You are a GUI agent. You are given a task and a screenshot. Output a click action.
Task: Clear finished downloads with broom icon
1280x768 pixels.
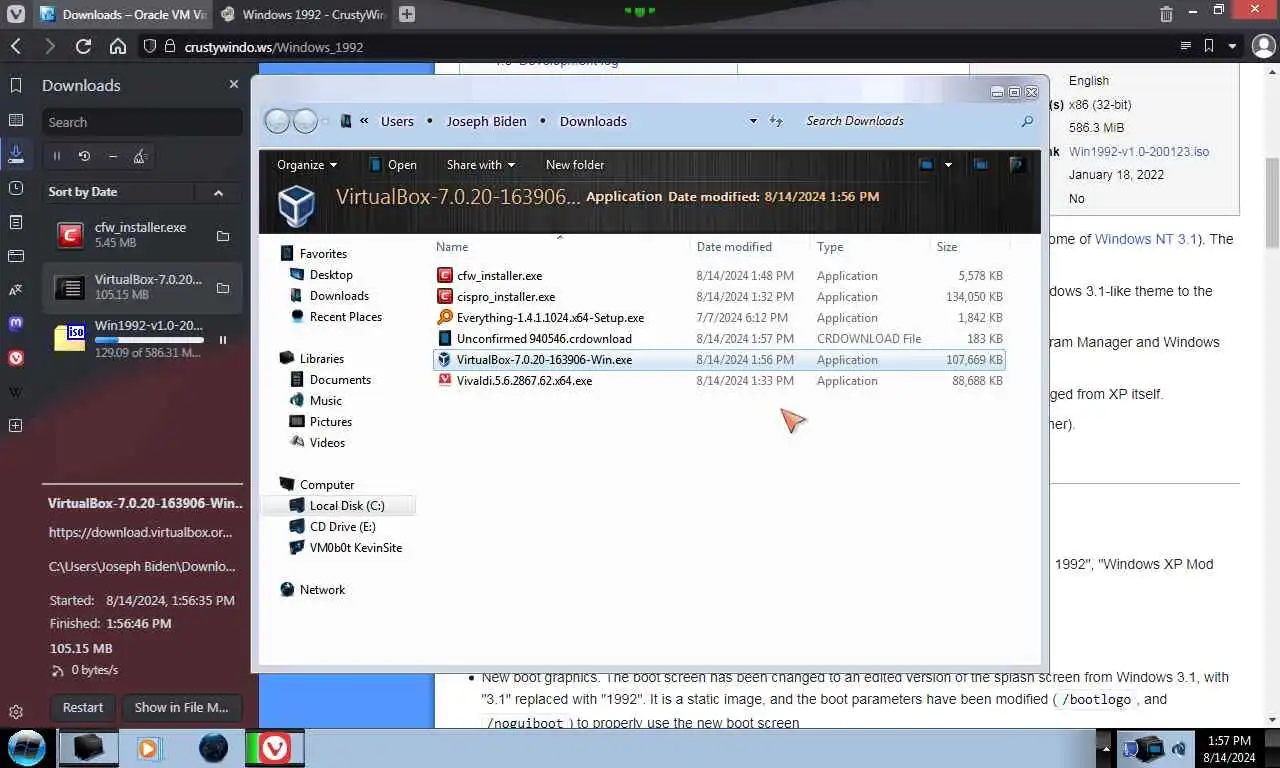pyautogui.click(x=140, y=156)
